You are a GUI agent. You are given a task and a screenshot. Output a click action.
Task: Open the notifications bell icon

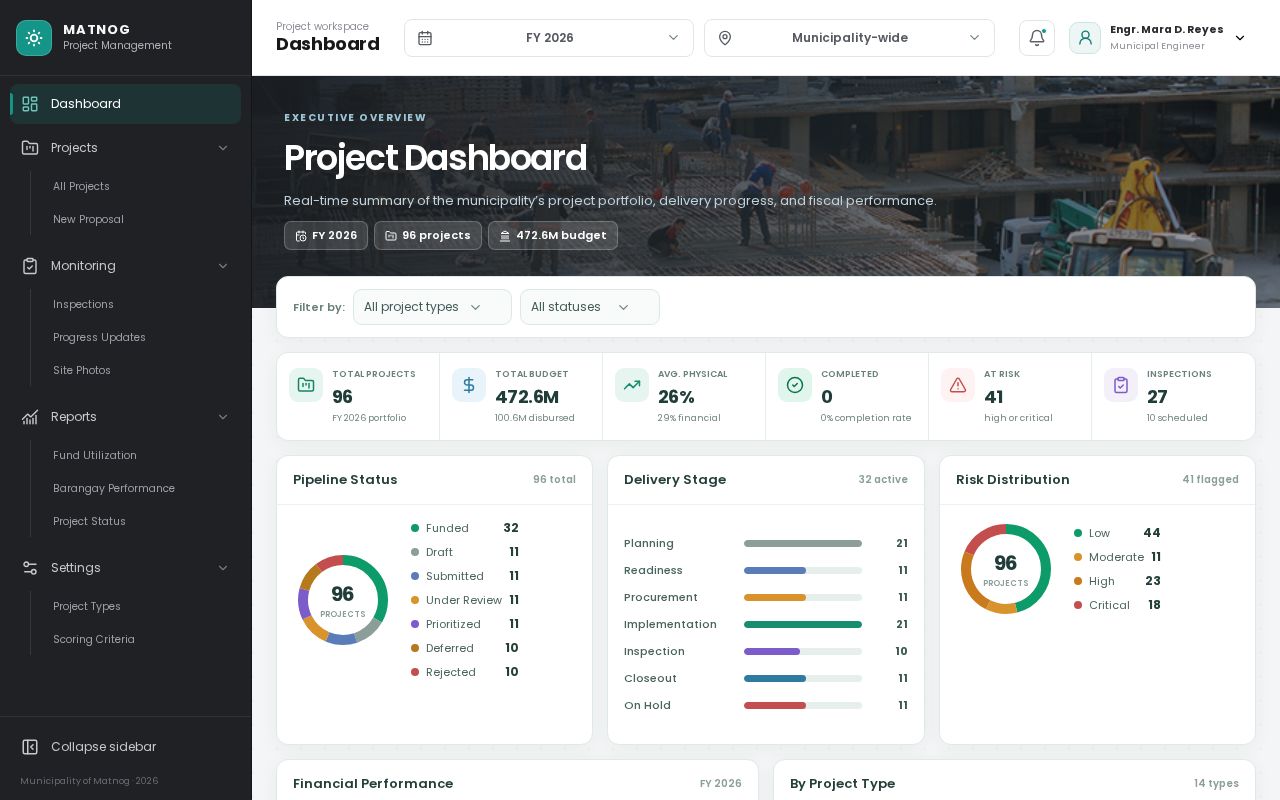[x=1037, y=38]
